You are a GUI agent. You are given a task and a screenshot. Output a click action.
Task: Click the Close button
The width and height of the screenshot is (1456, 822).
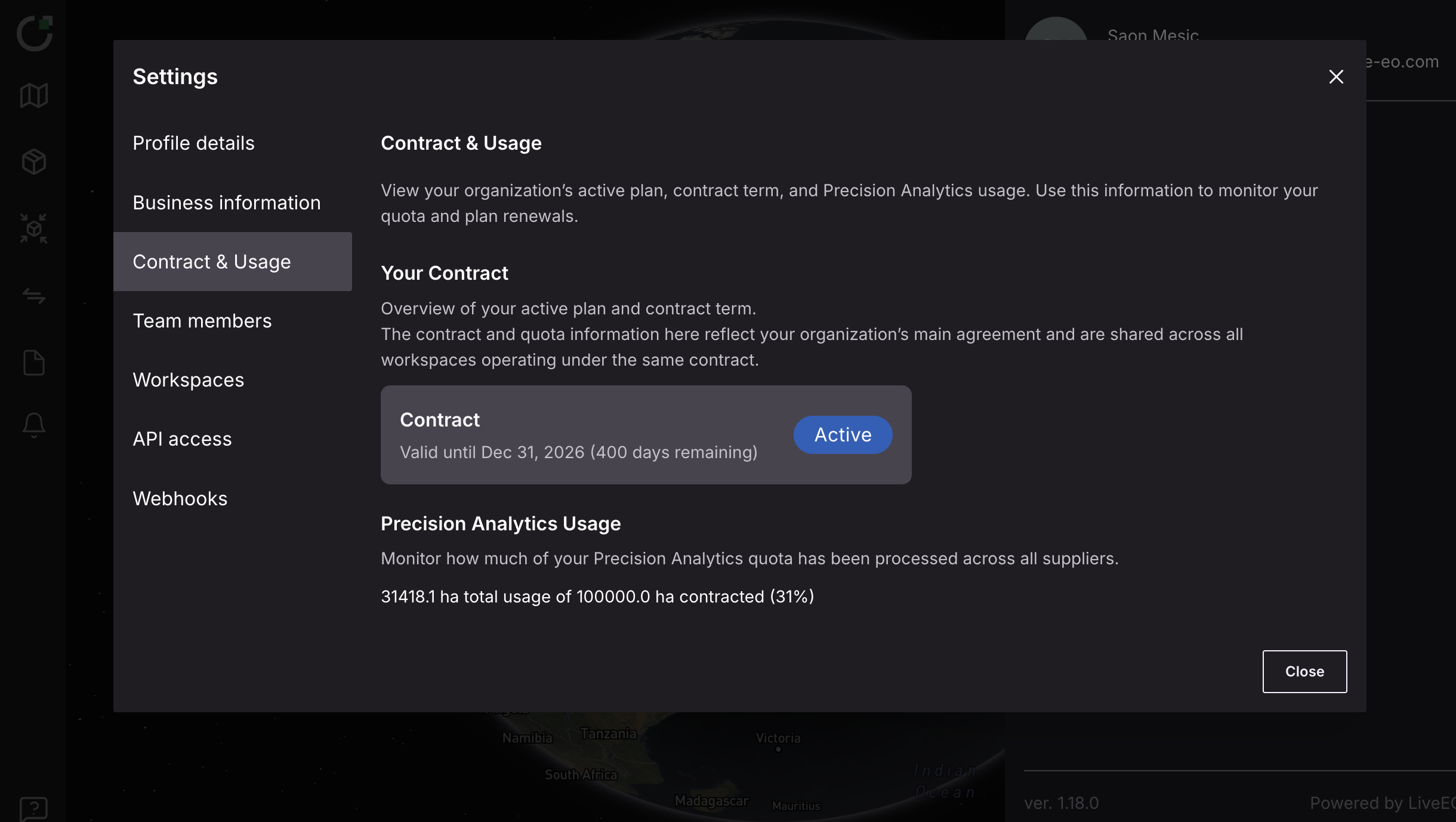1304,671
